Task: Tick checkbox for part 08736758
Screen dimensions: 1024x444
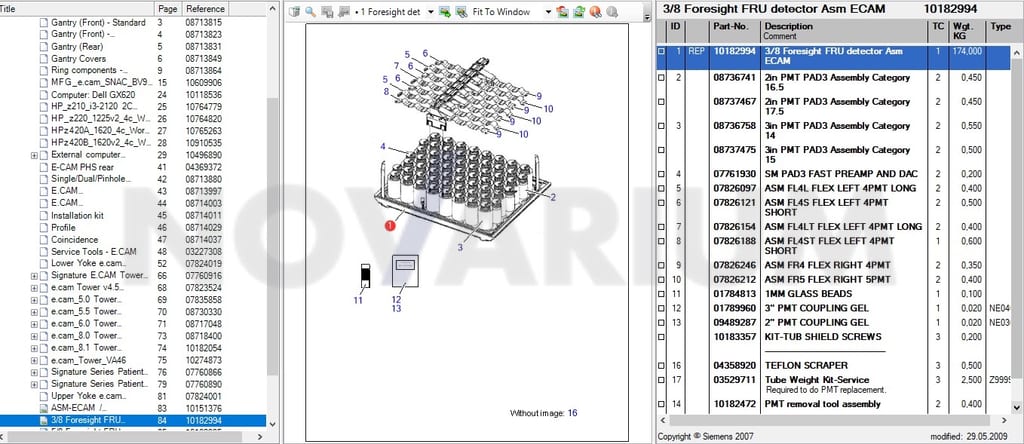Action: (662, 126)
